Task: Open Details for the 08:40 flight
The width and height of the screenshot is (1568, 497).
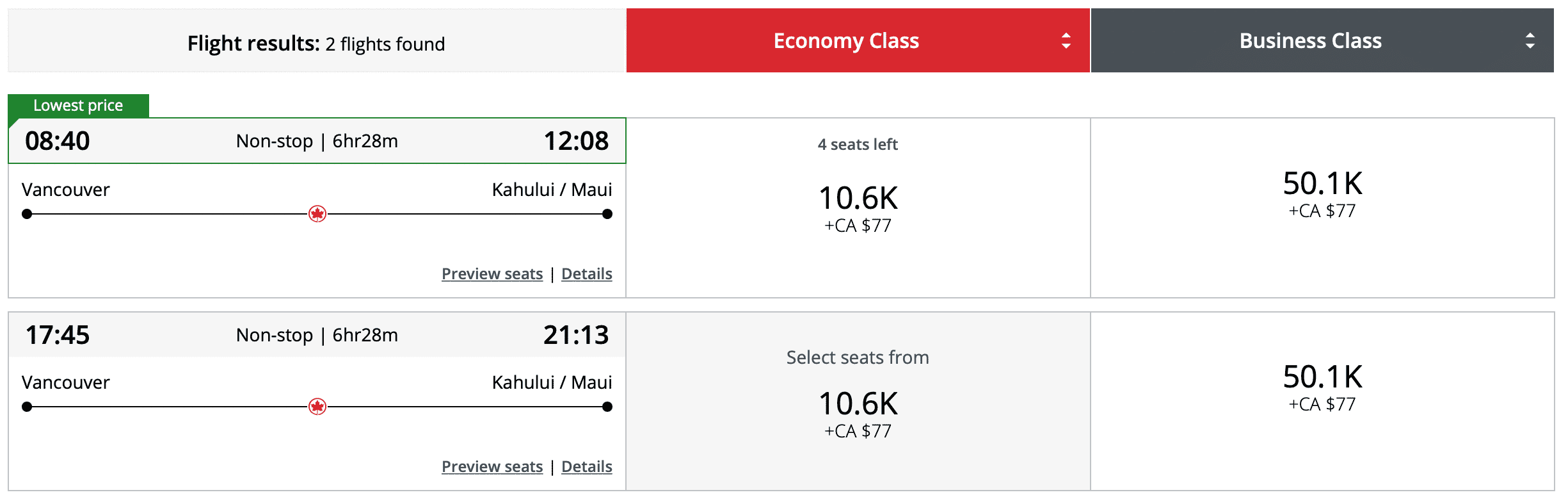Action: click(586, 274)
